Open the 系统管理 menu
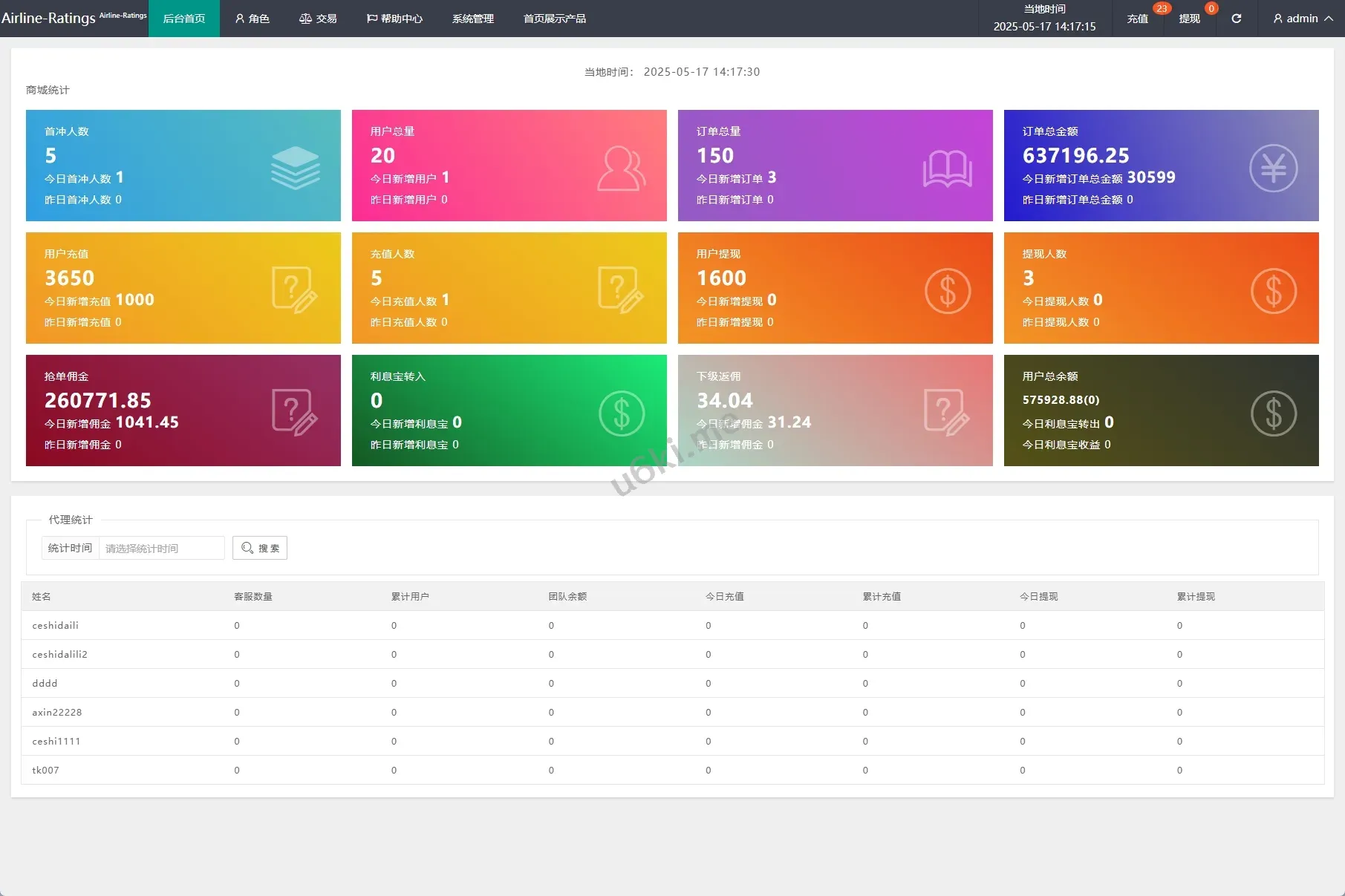The height and width of the screenshot is (896, 1345). 472,19
